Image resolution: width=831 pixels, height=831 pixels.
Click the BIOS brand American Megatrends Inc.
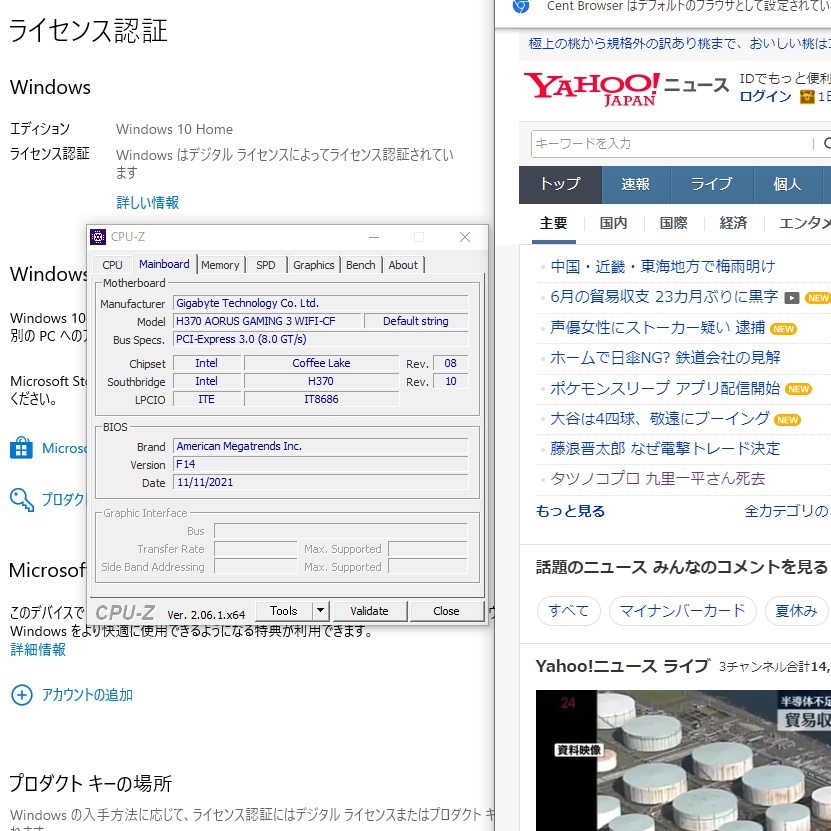321,446
